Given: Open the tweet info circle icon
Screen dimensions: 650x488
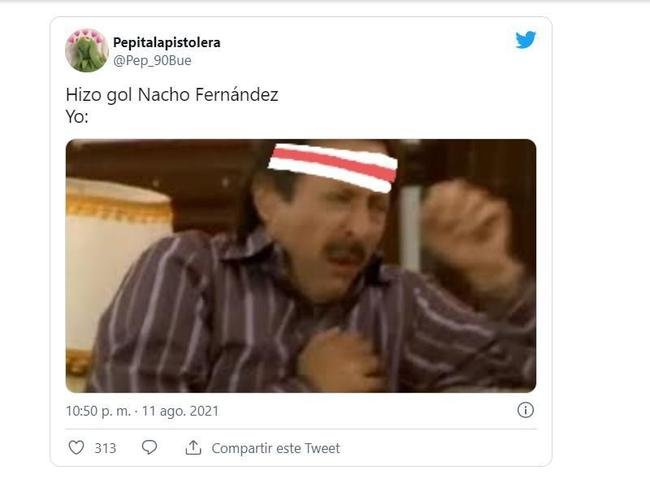Looking at the screenshot, I should click(526, 410).
